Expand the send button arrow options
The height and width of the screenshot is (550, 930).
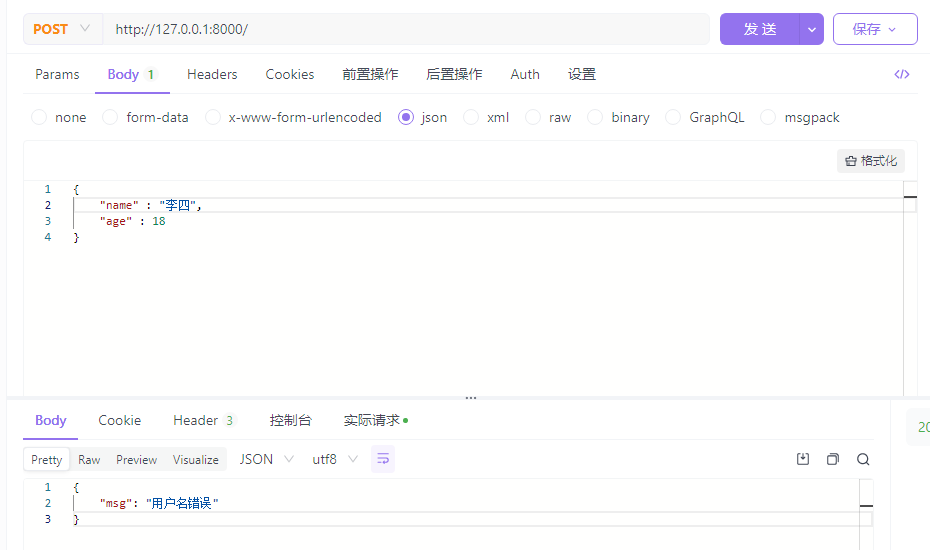811,29
